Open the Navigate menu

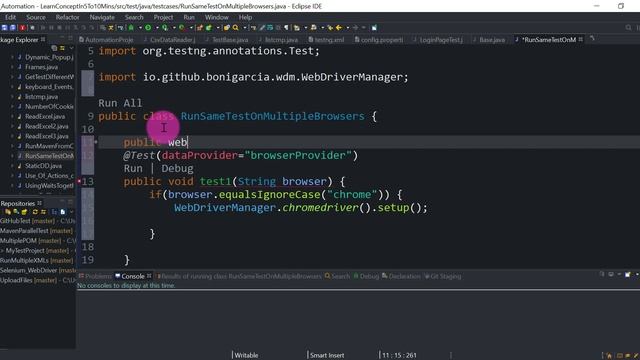pos(102,17)
